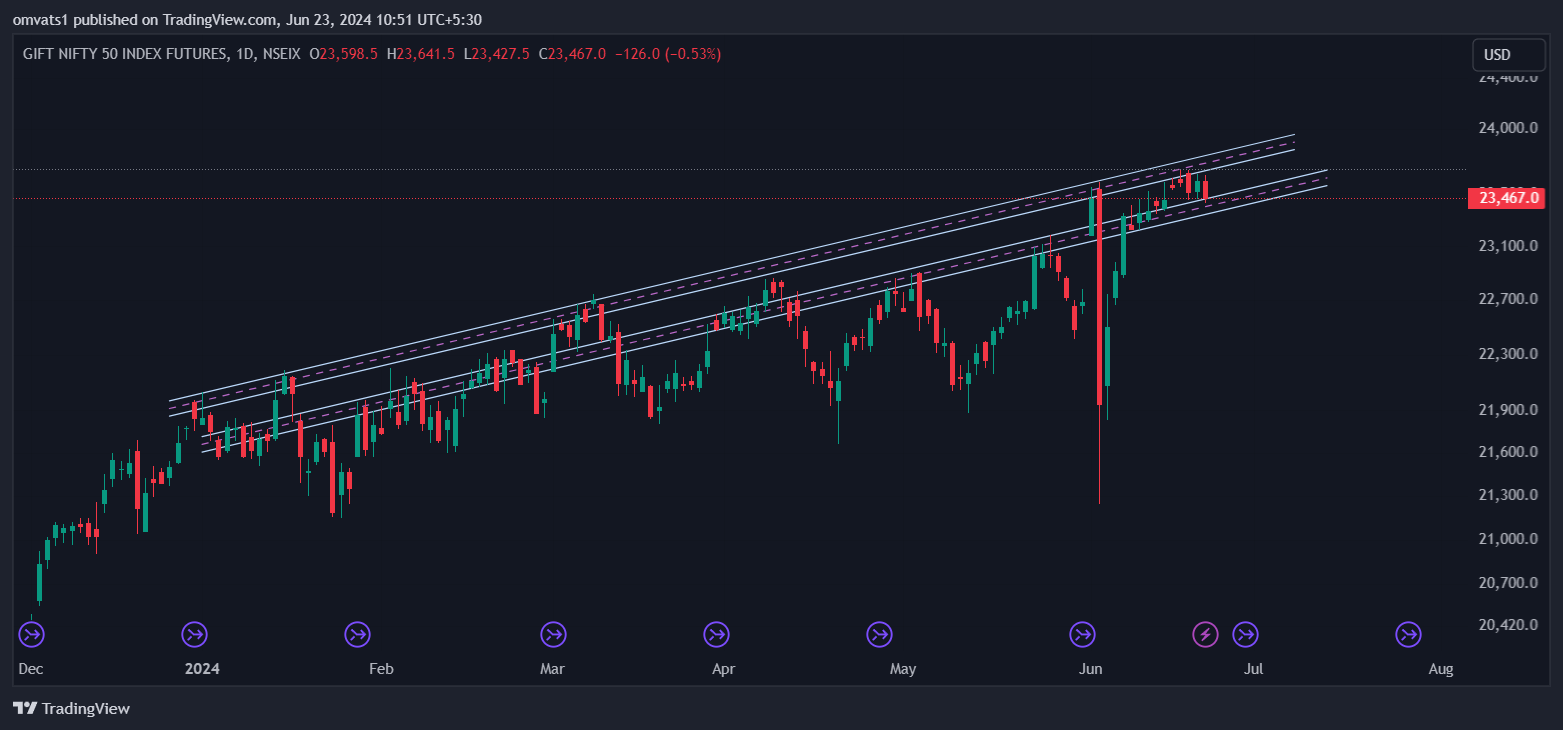Screen dimensions: 1563x730
Task: Click the TradingView logo at bottom
Action: tap(72, 708)
